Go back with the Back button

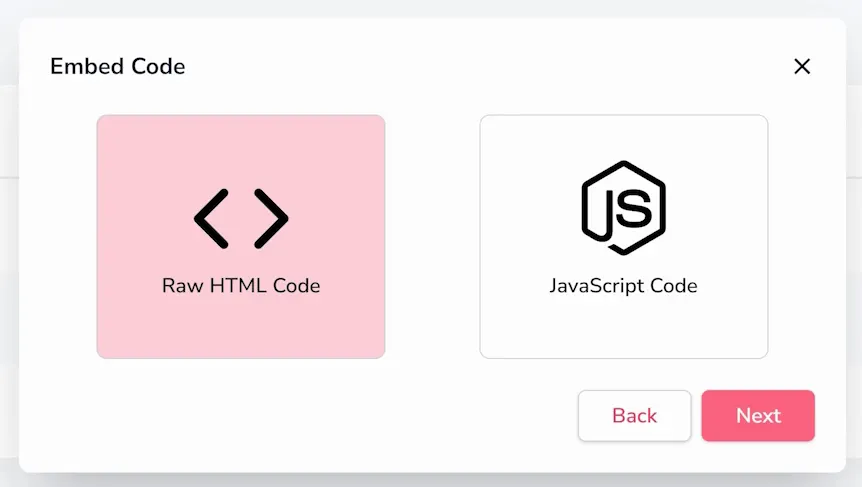pos(634,416)
